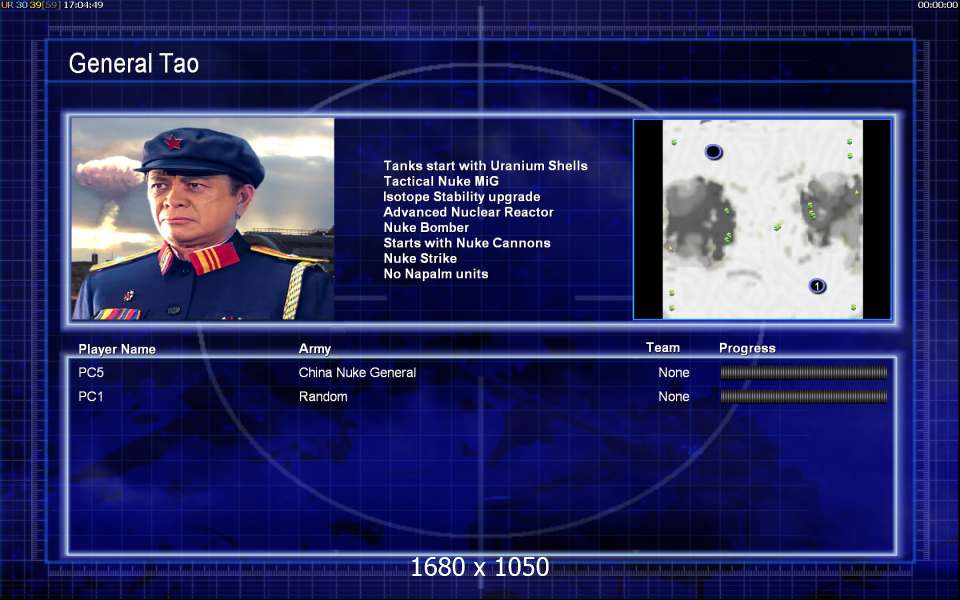The width and height of the screenshot is (960, 600).
Task: Click the Player Name column header
Action: (x=117, y=349)
